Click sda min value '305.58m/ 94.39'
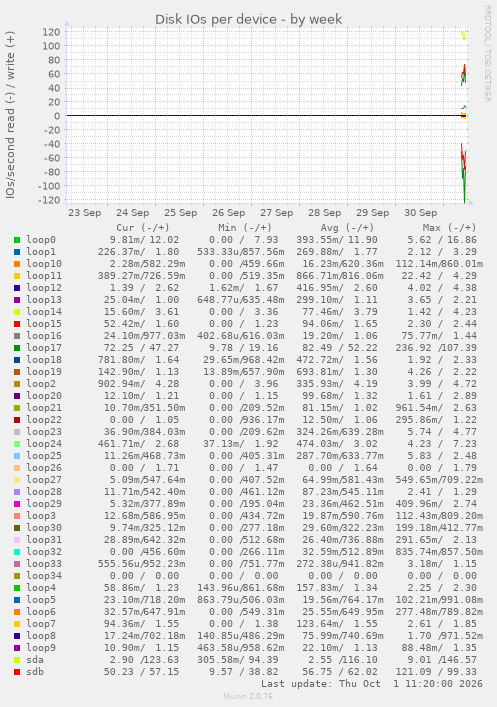This screenshot has height=707, width=497. [238, 660]
